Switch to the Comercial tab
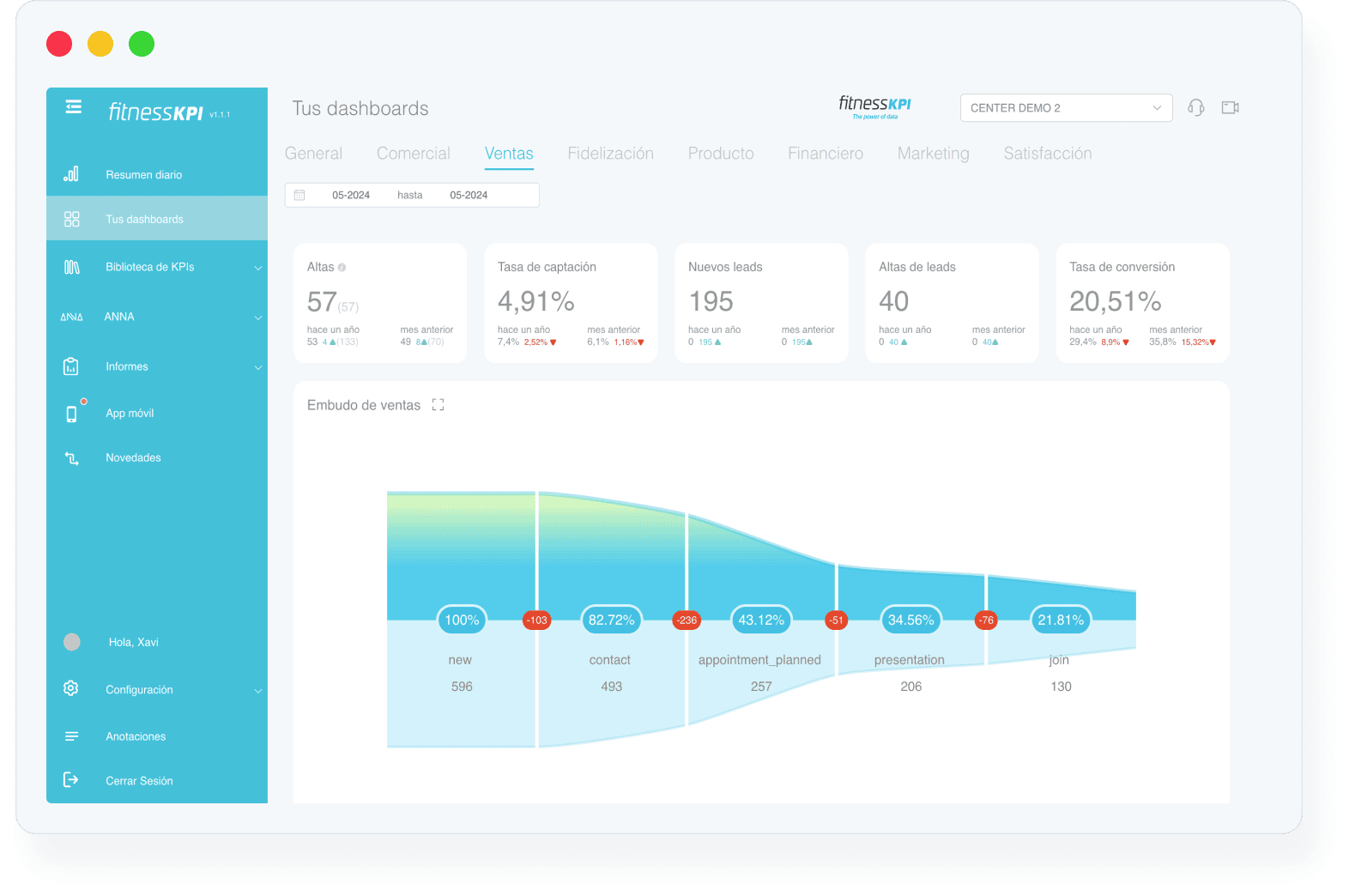The image size is (1349, 896). (413, 154)
